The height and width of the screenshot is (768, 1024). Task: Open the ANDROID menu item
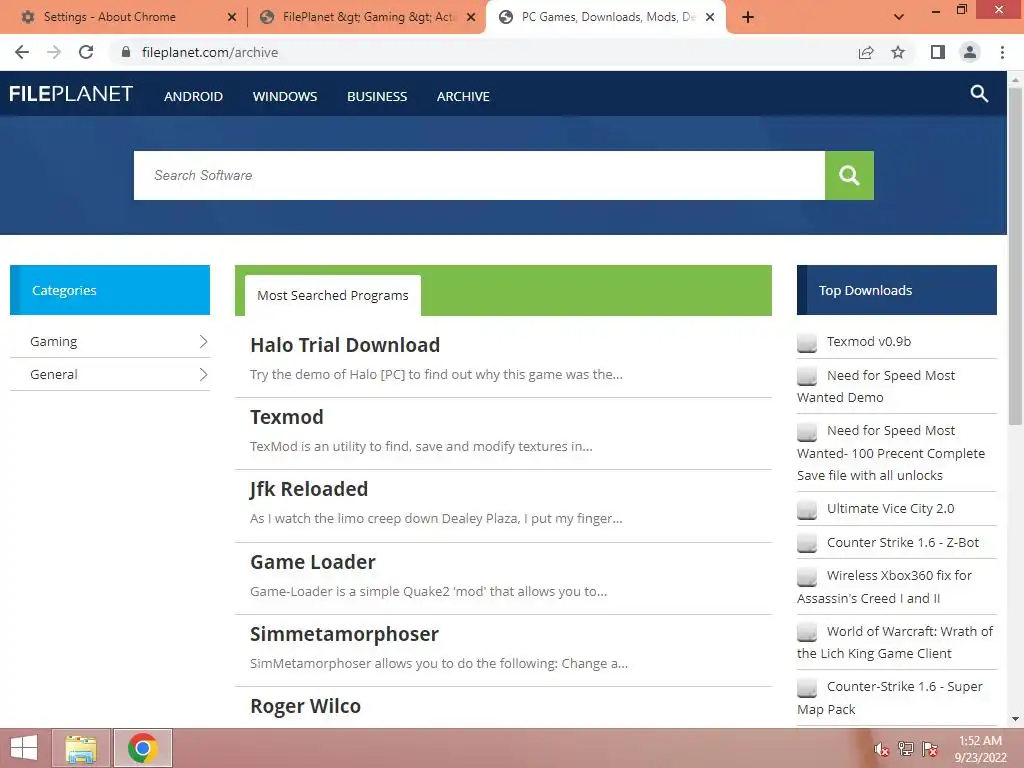(193, 97)
